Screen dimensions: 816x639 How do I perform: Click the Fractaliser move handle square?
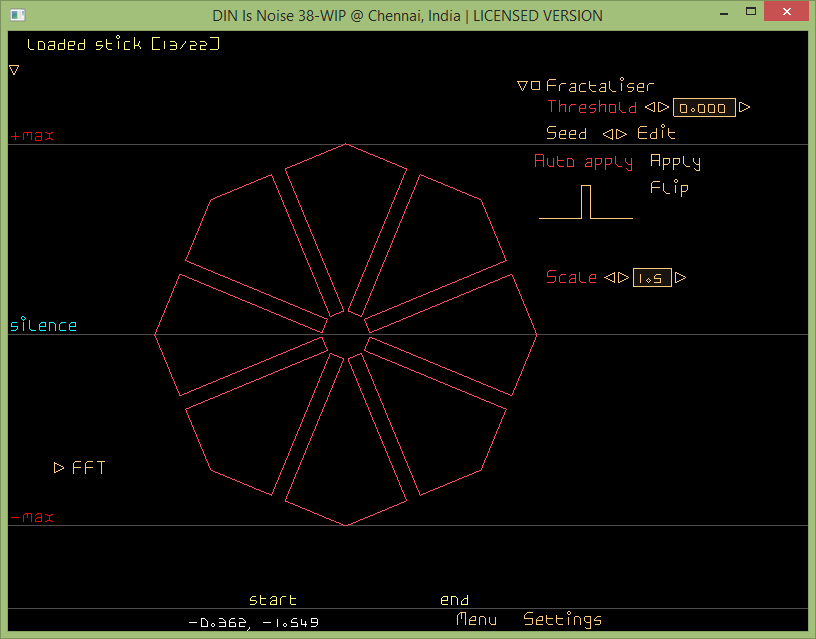tap(536, 86)
